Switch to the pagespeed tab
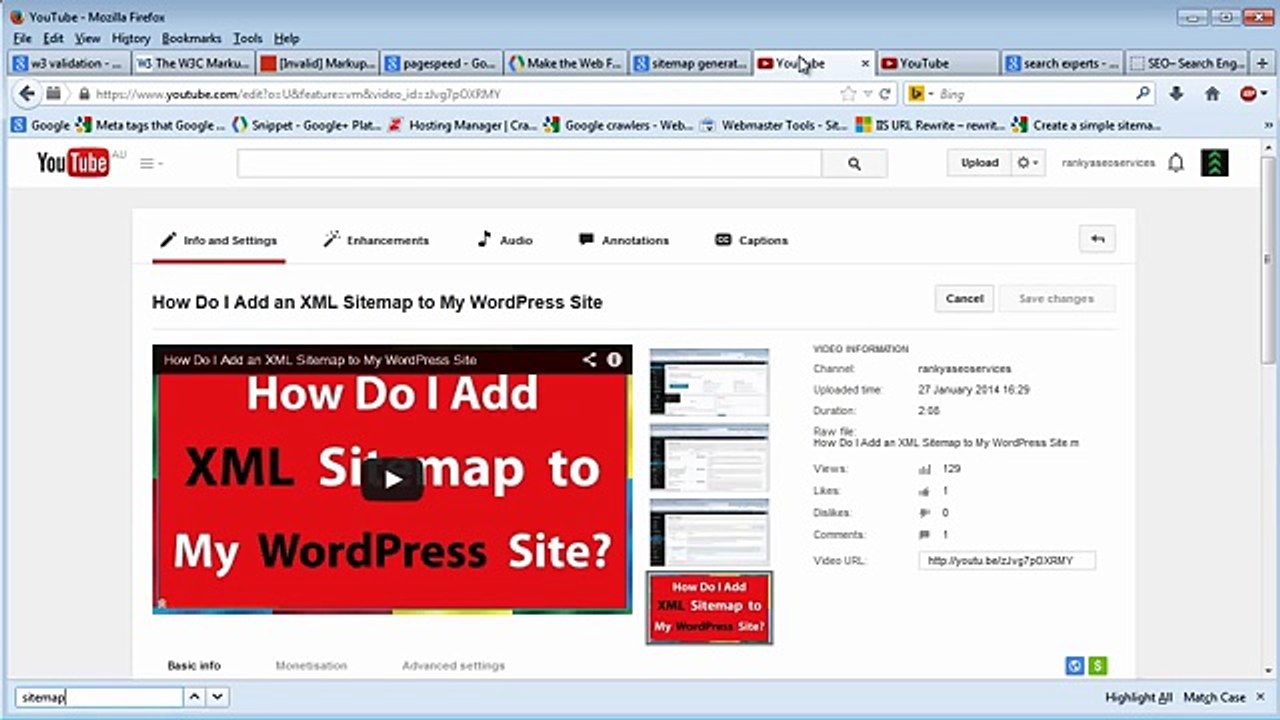Image resolution: width=1280 pixels, height=720 pixels. coord(440,63)
